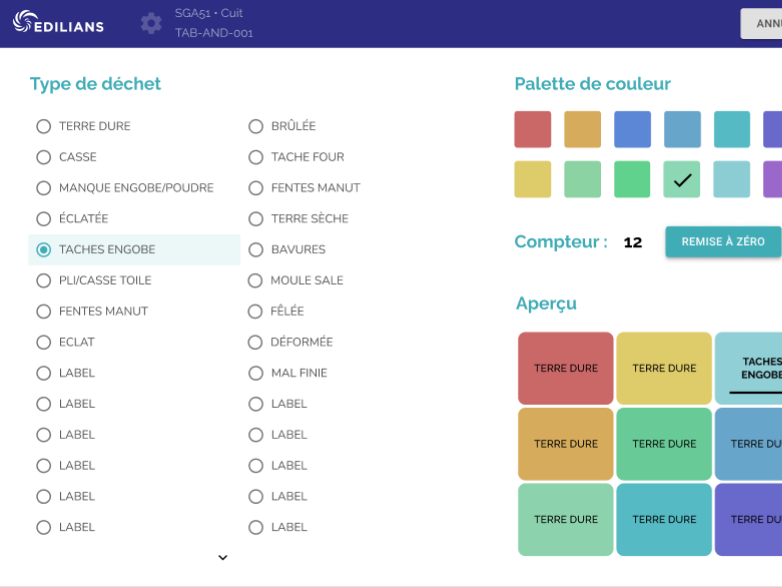The height and width of the screenshot is (587, 782).
Task: Reset counter with REMISE À ZÉRO
Action: 723,242
